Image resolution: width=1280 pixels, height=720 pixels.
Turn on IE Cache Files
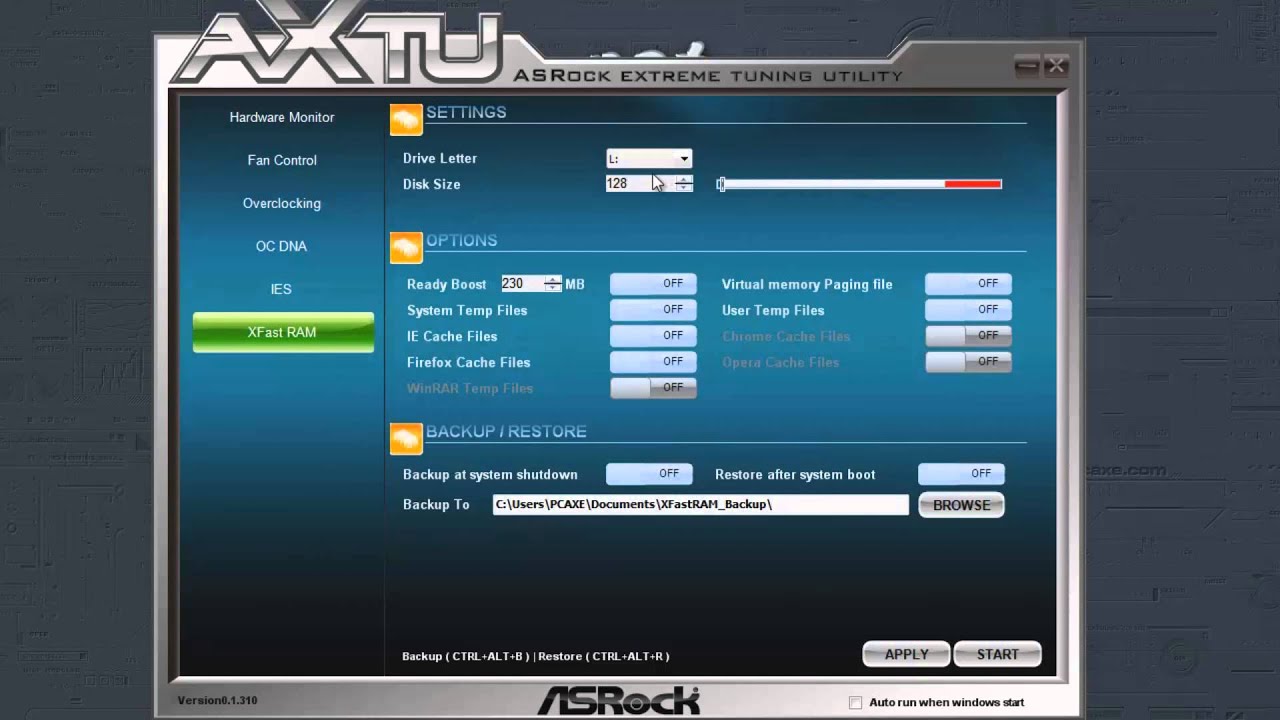coord(653,336)
